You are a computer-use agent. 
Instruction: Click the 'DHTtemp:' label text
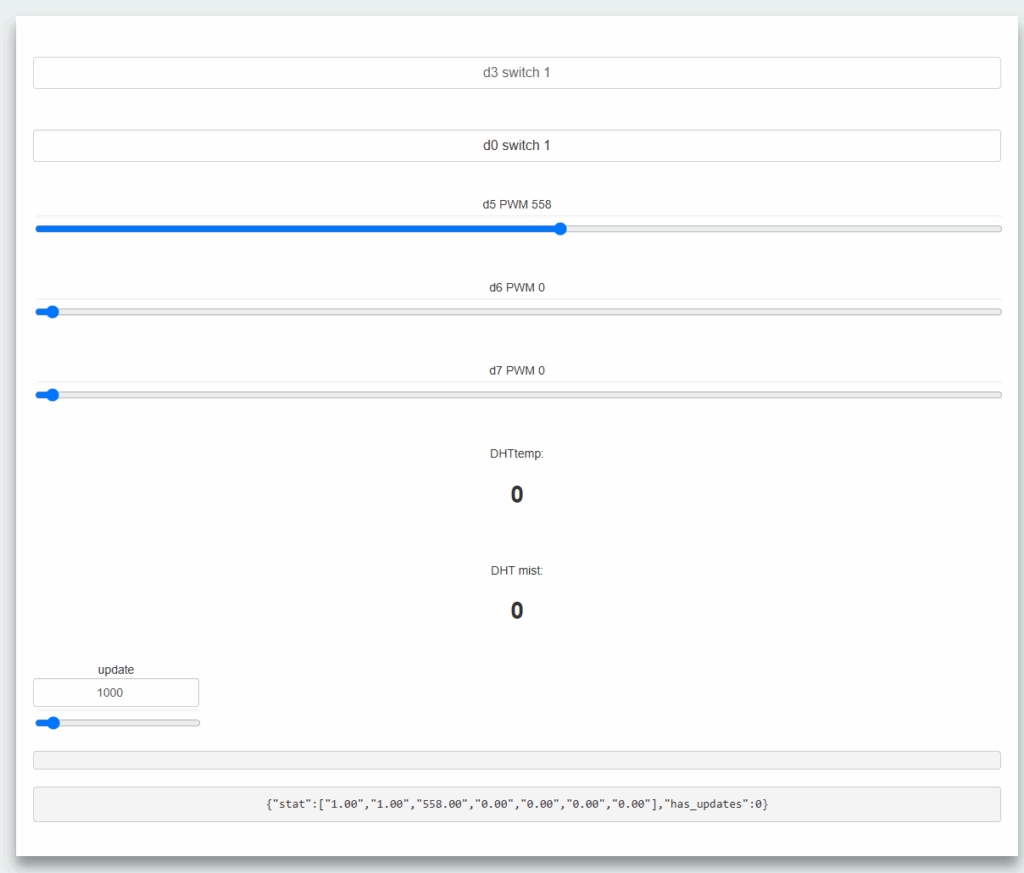pos(516,453)
